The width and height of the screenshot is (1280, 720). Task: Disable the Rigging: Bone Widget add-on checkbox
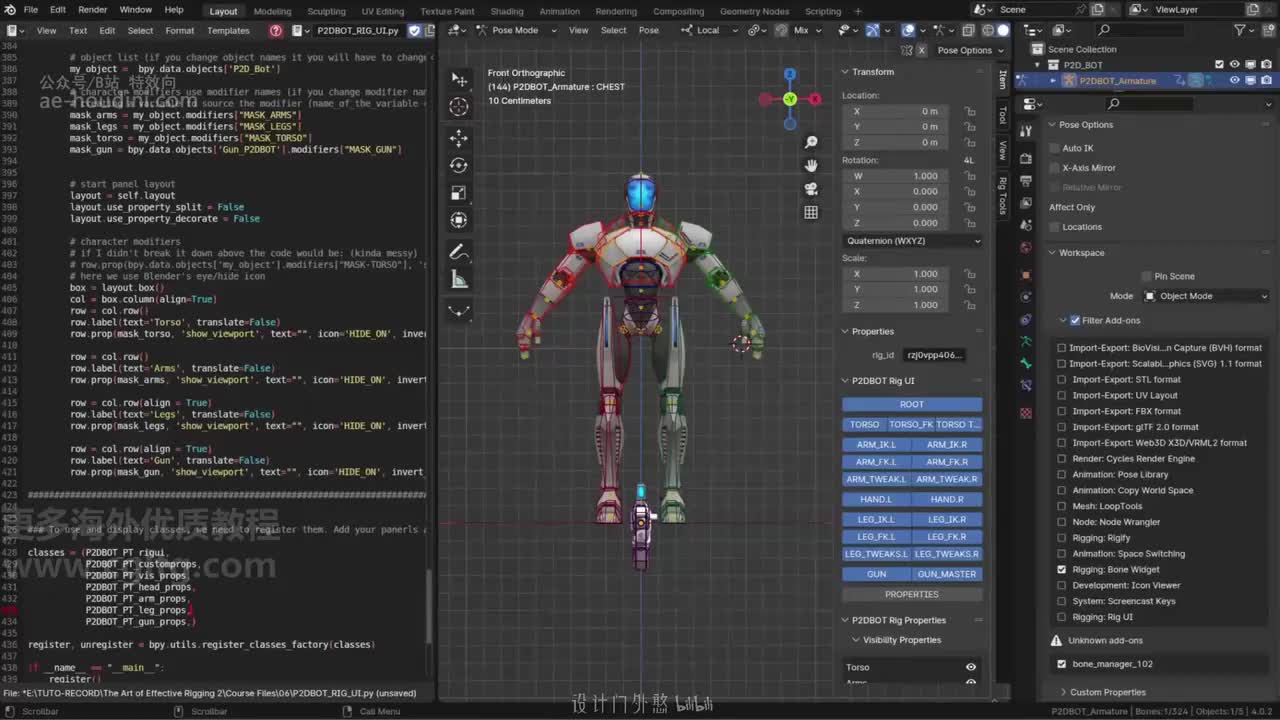tap(1062, 569)
